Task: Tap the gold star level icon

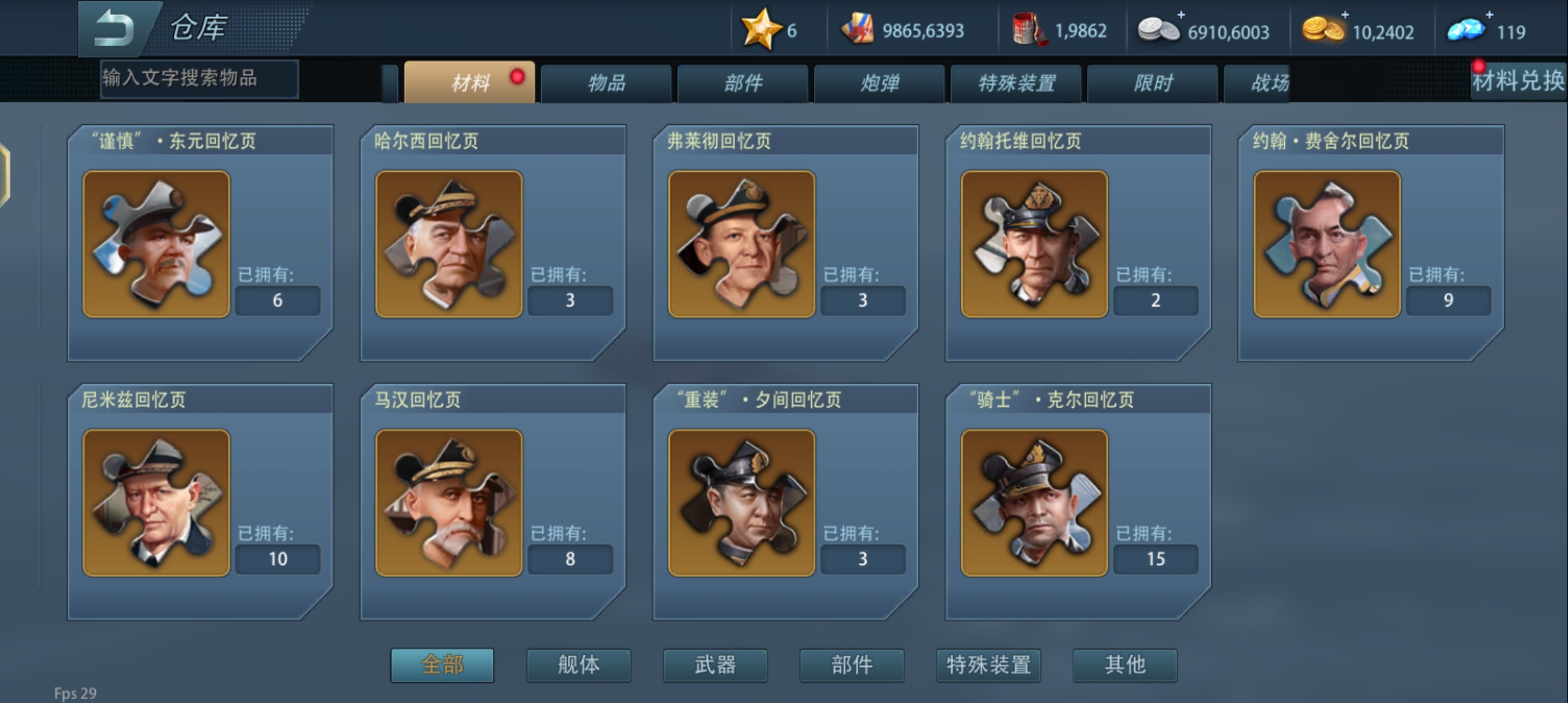Action: coord(761,29)
